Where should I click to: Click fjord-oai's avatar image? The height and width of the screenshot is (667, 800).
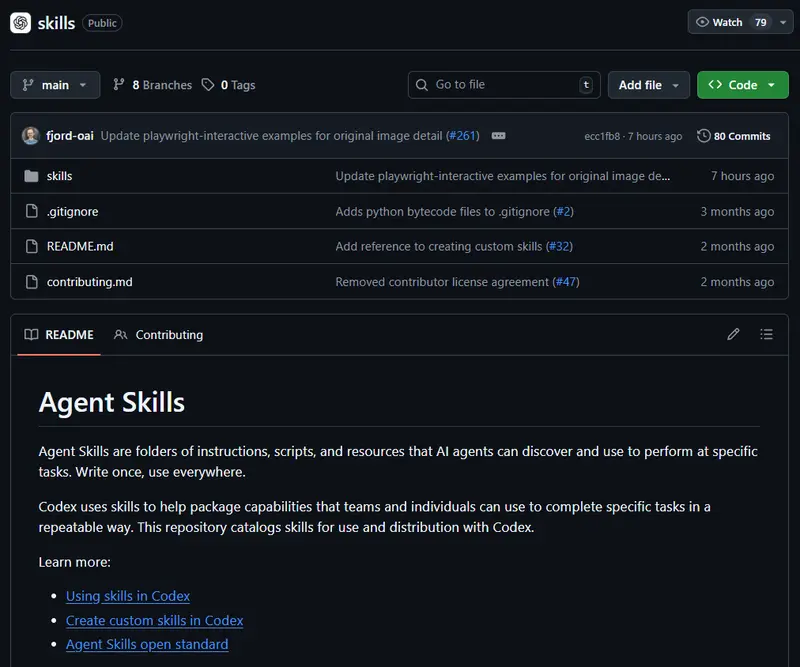[x=29, y=135]
